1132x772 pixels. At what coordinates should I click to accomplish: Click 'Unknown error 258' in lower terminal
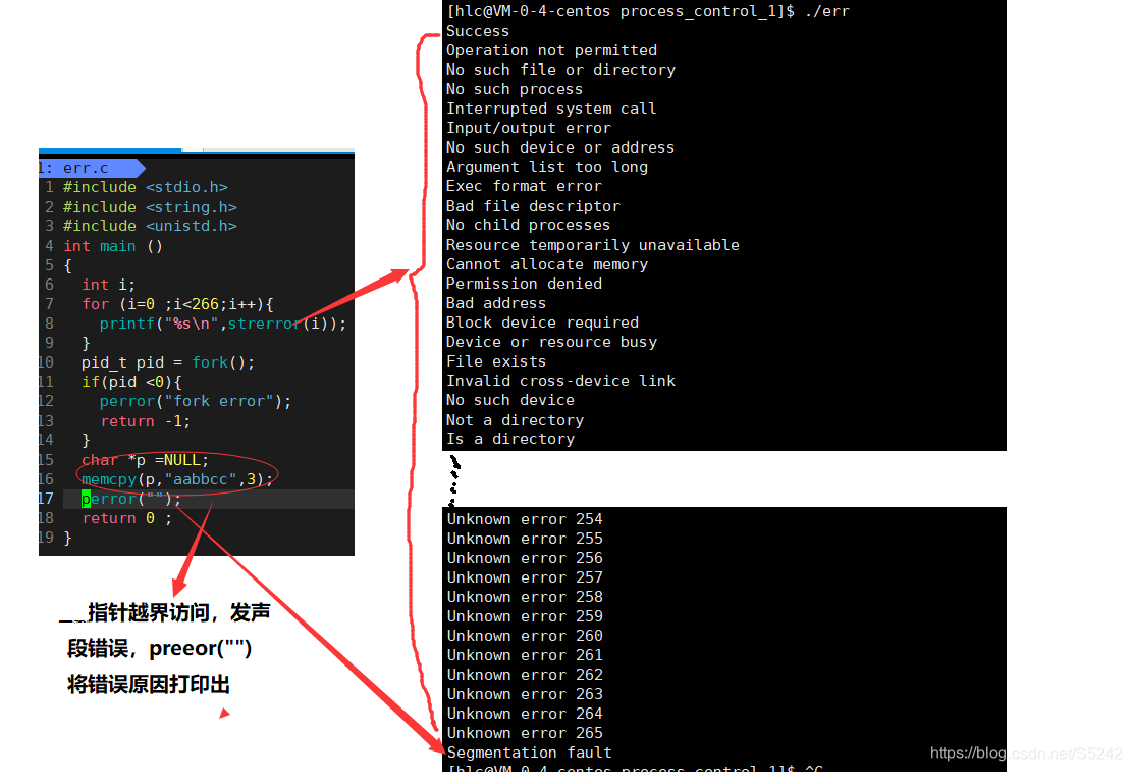tap(524, 597)
